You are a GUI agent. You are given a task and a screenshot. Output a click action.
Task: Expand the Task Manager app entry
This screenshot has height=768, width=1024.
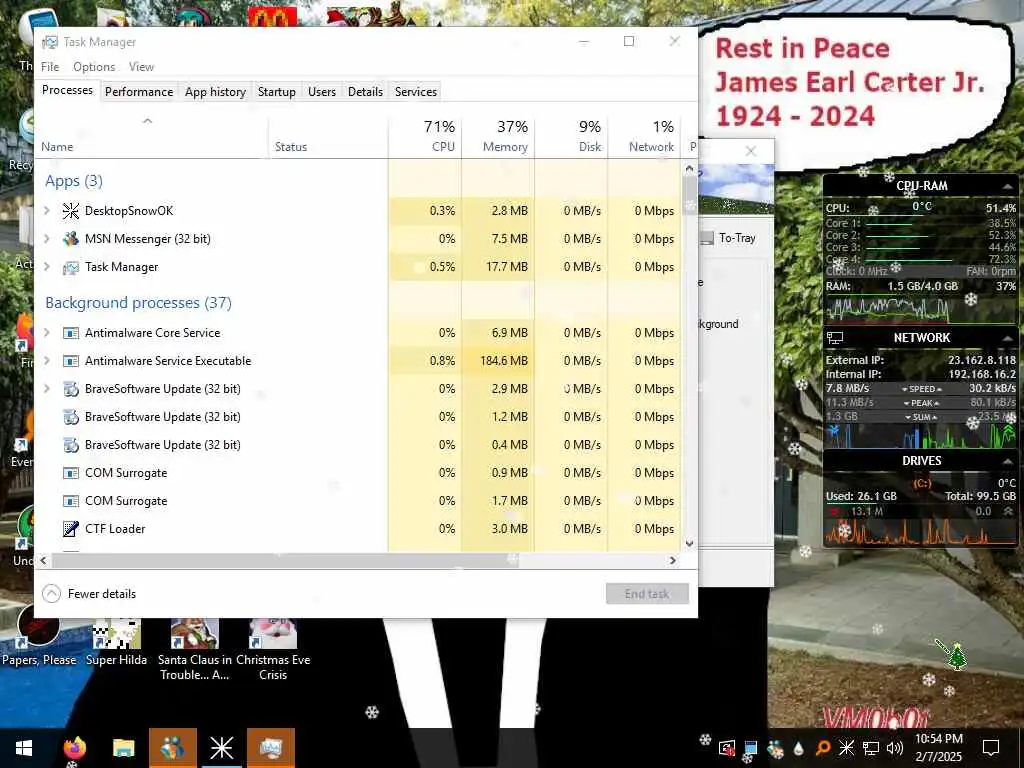[x=46, y=266]
